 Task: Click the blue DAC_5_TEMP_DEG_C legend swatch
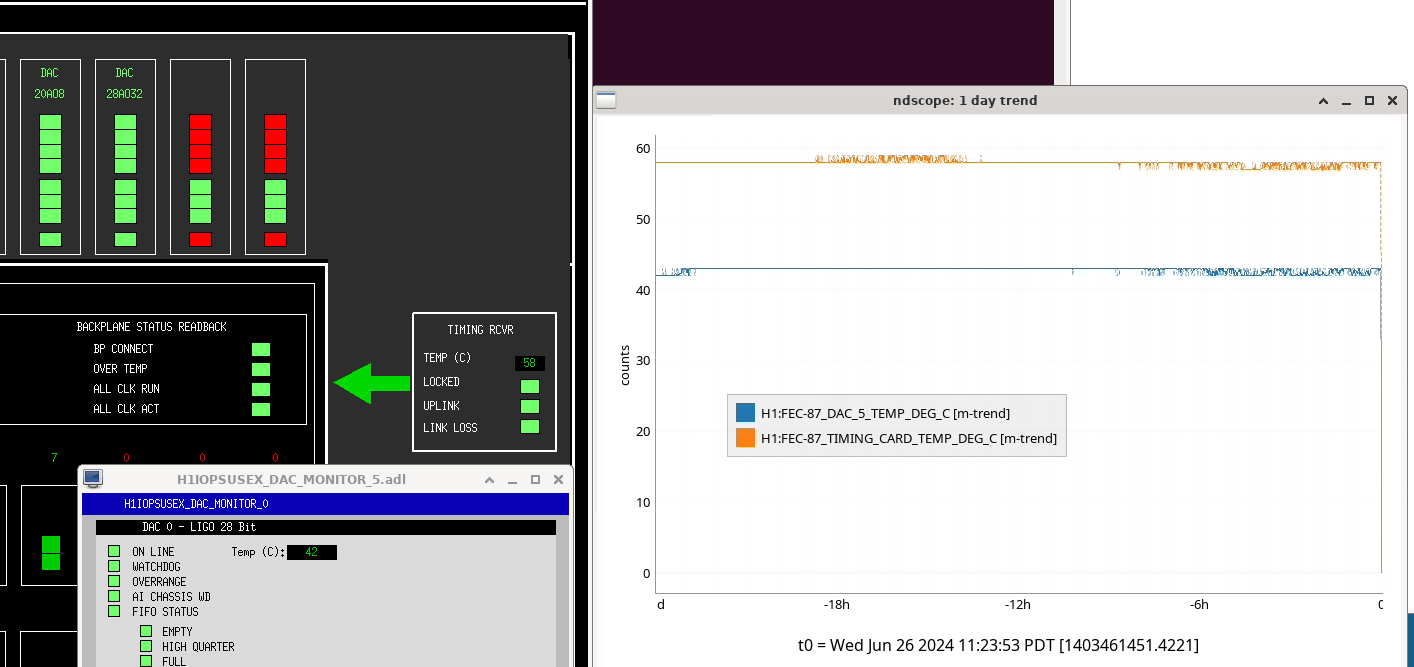(x=745, y=413)
